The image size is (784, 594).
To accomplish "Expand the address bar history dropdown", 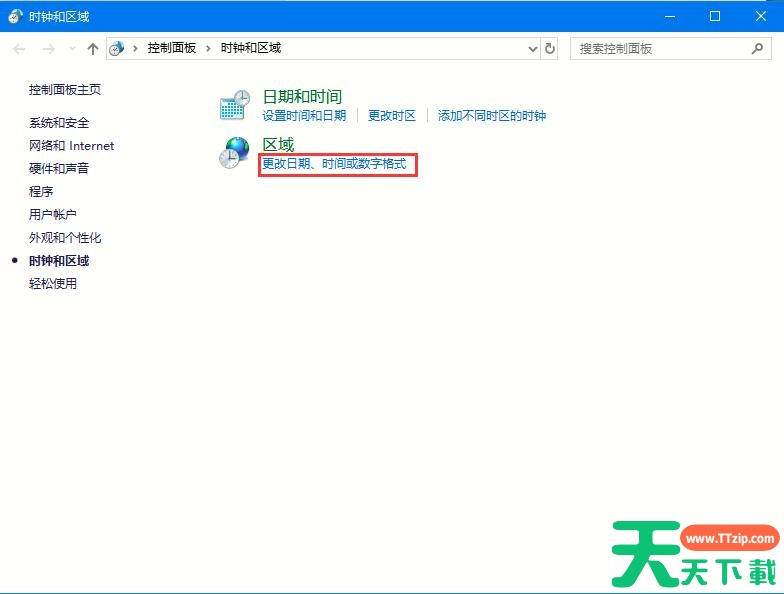I will [532, 48].
